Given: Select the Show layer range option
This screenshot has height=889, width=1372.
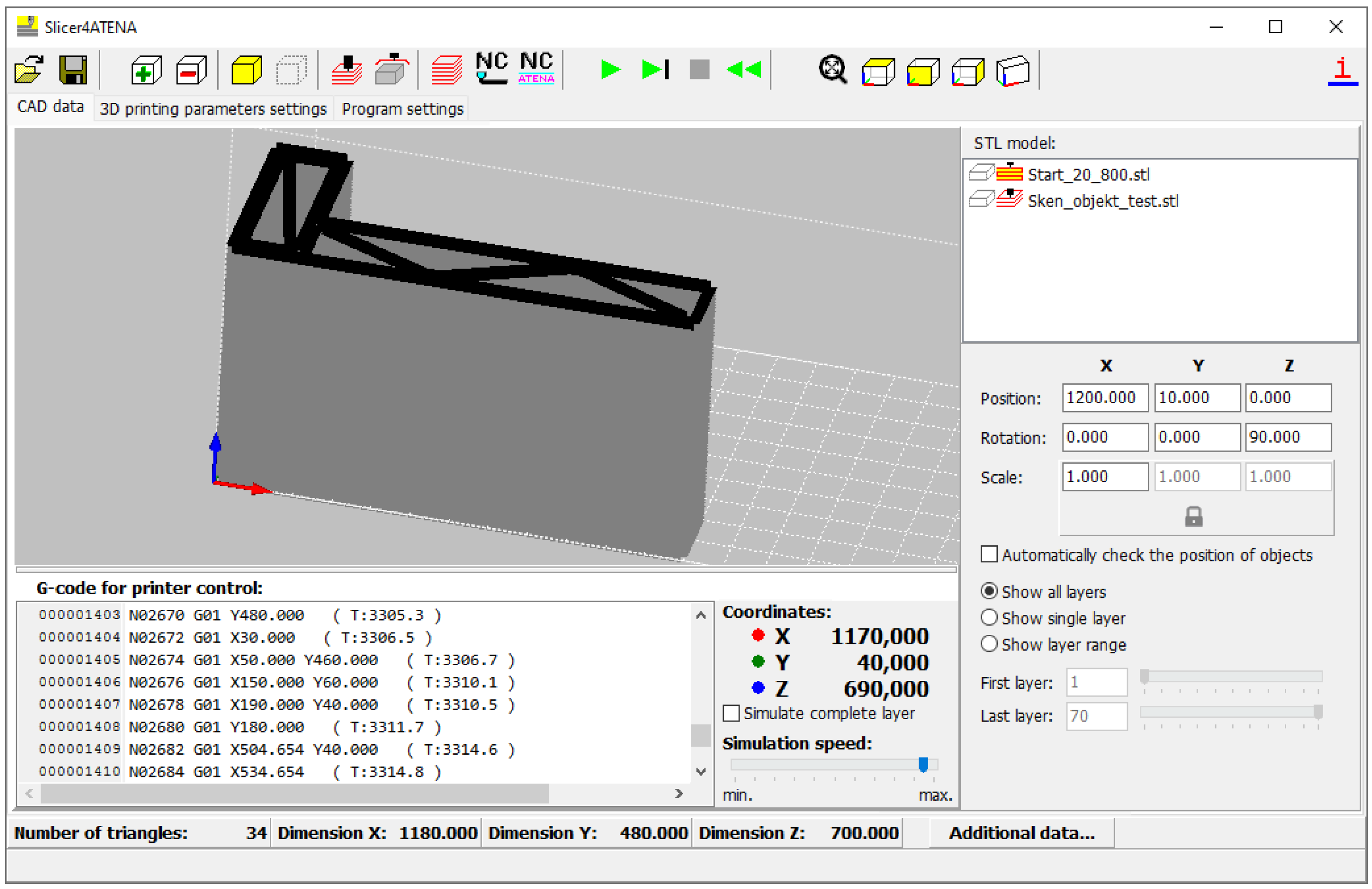Looking at the screenshot, I should [989, 644].
